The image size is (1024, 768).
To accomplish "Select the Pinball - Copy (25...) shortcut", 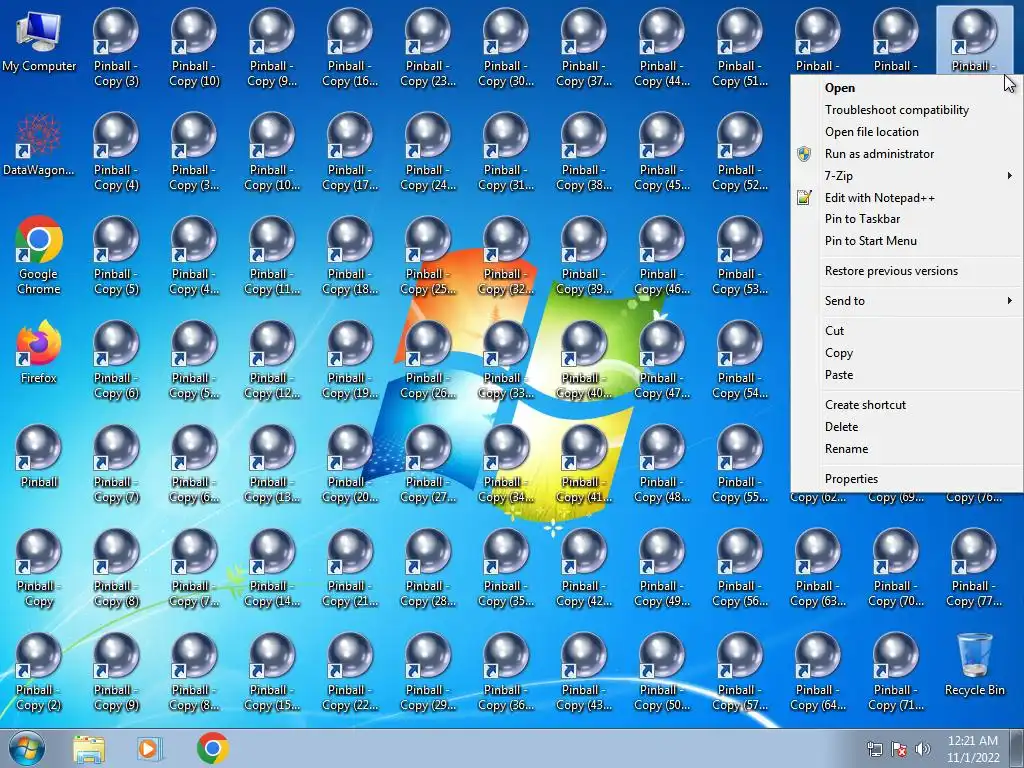I will pyautogui.click(x=428, y=255).
